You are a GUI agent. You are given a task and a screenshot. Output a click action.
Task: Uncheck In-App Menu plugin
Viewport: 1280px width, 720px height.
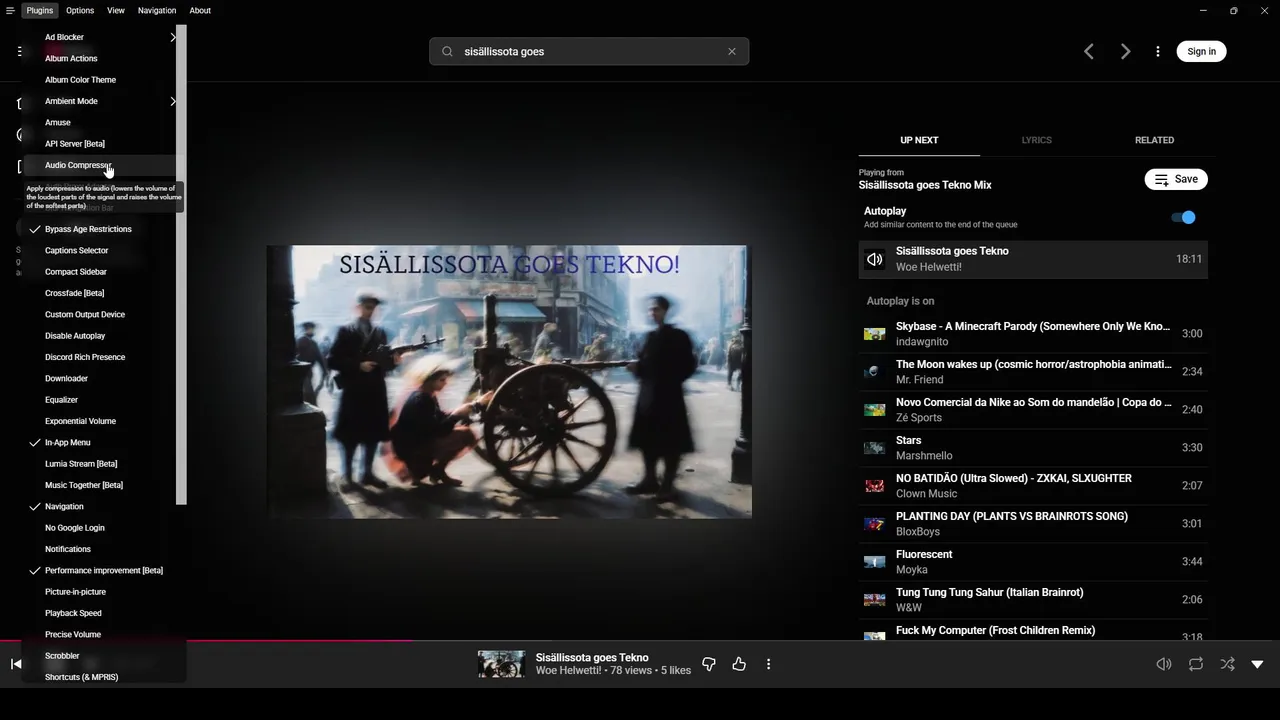coord(68,442)
